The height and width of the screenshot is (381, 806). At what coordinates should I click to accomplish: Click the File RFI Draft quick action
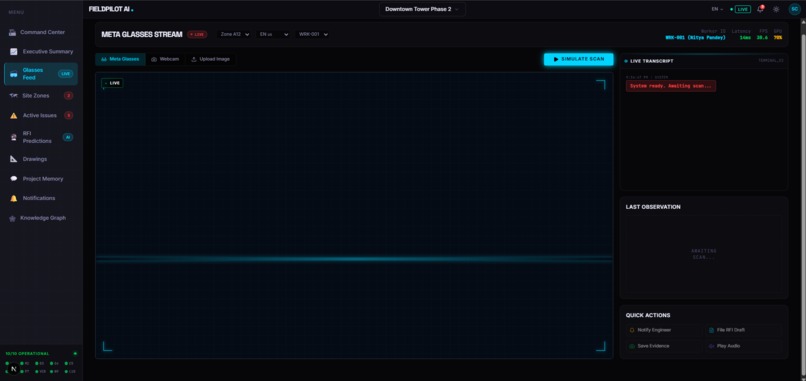(x=743, y=330)
